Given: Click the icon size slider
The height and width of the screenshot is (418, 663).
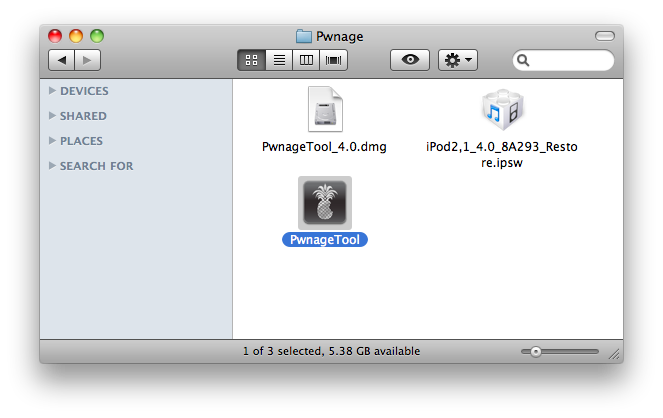Looking at the screenshot, I should [x=560, y=352].
